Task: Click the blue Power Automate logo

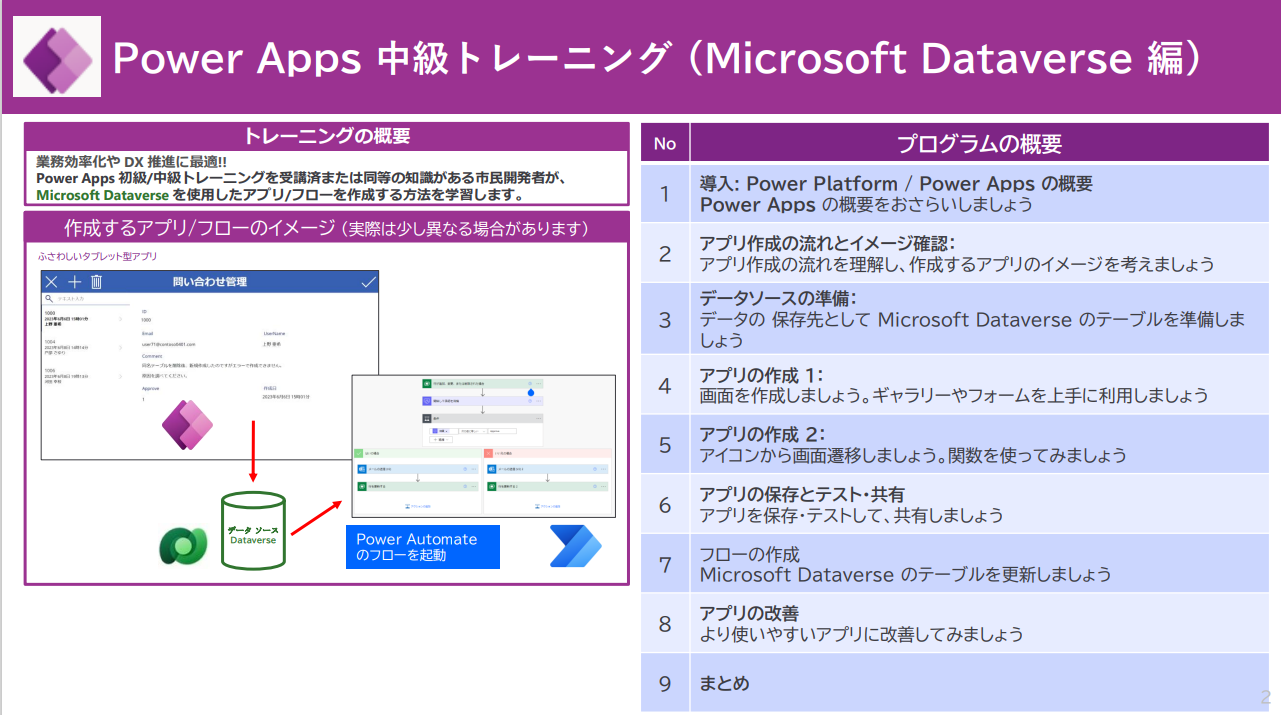Action: 575,546
